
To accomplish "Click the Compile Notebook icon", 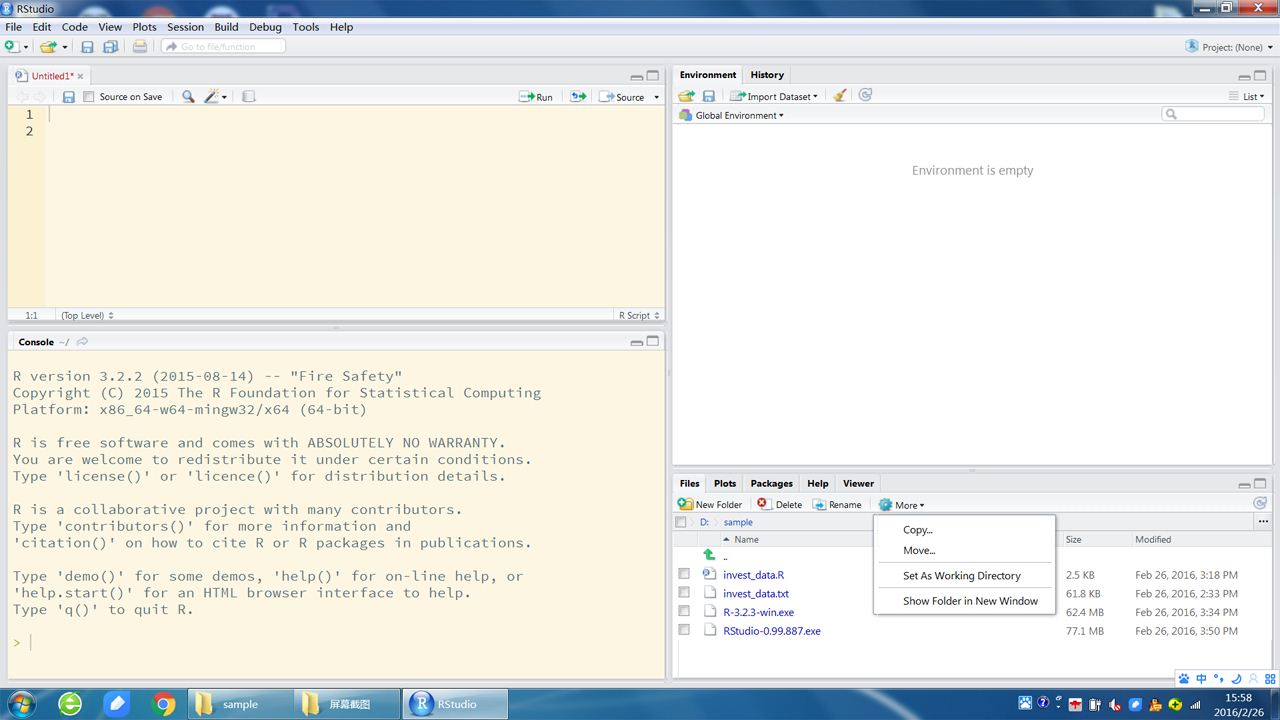I will pyautogui.click(x=249, y=97).
